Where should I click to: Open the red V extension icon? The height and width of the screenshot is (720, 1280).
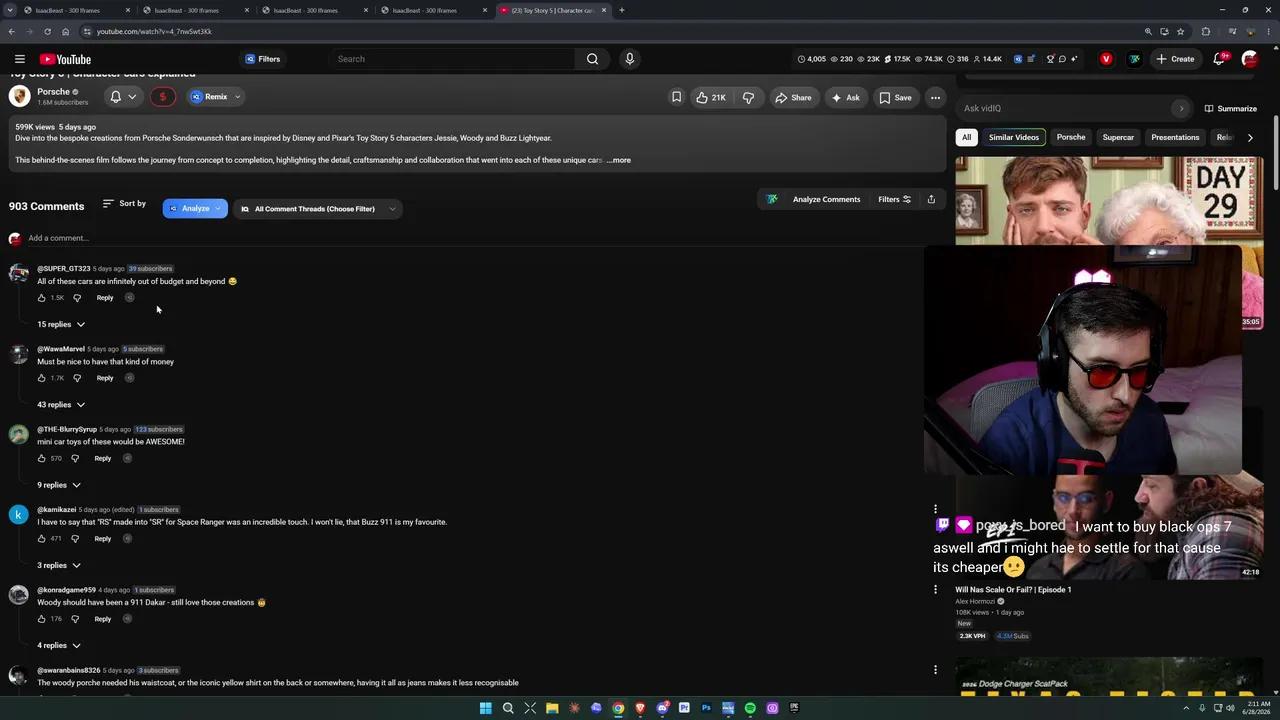(x=1106, y=59)
